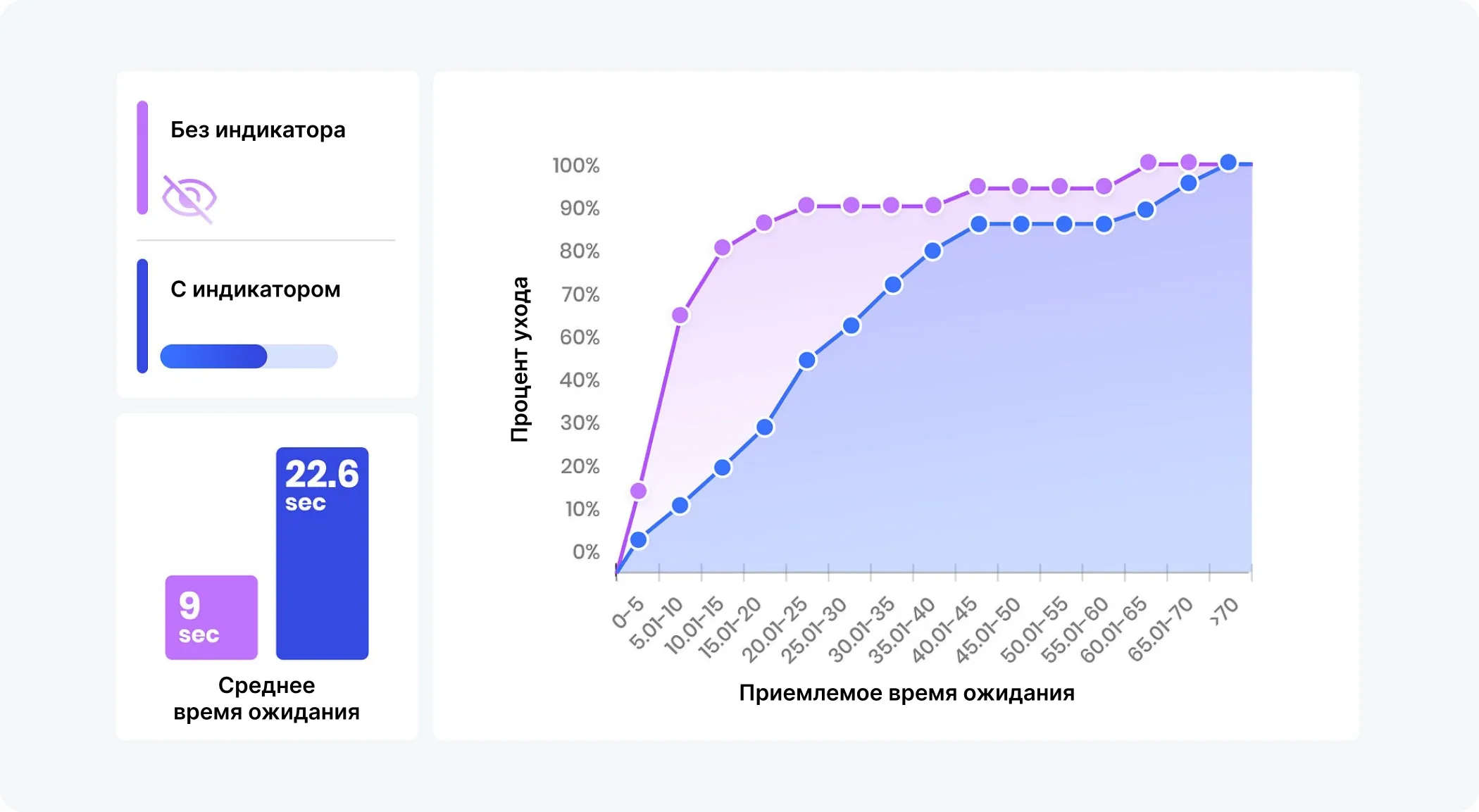
Task: Select the purple 9 sec bar
Action: tap(211, 618)
